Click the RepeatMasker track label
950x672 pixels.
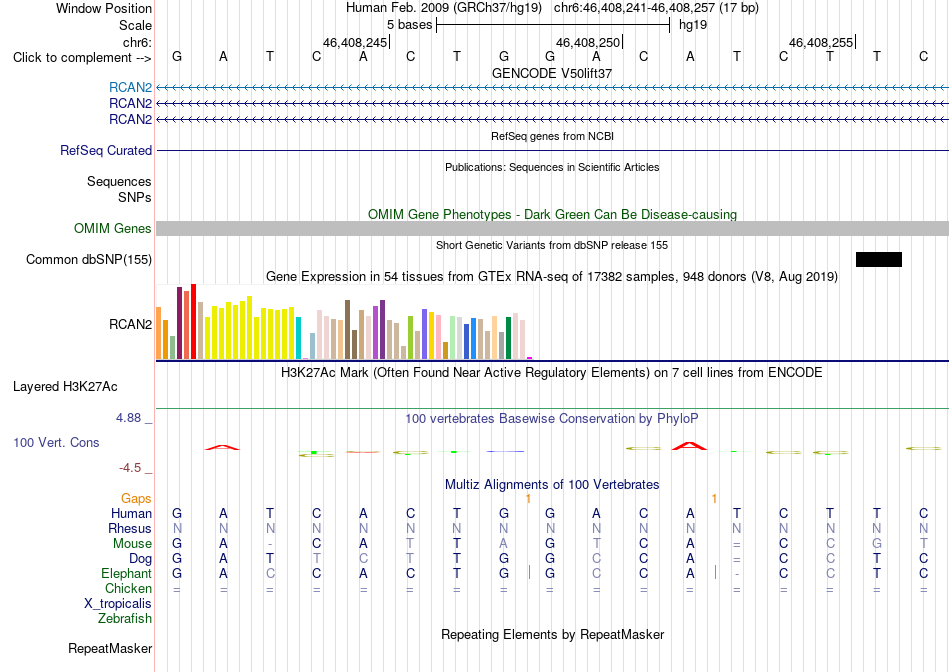tap(110, 648)
